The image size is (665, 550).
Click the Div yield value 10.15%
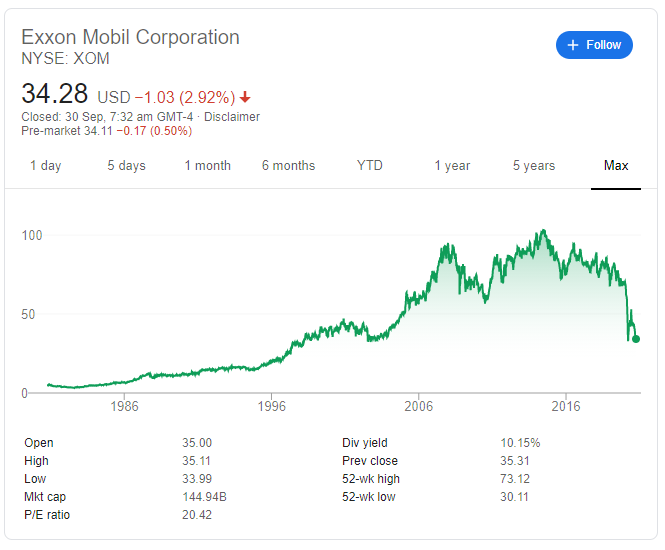click(520, 443)
